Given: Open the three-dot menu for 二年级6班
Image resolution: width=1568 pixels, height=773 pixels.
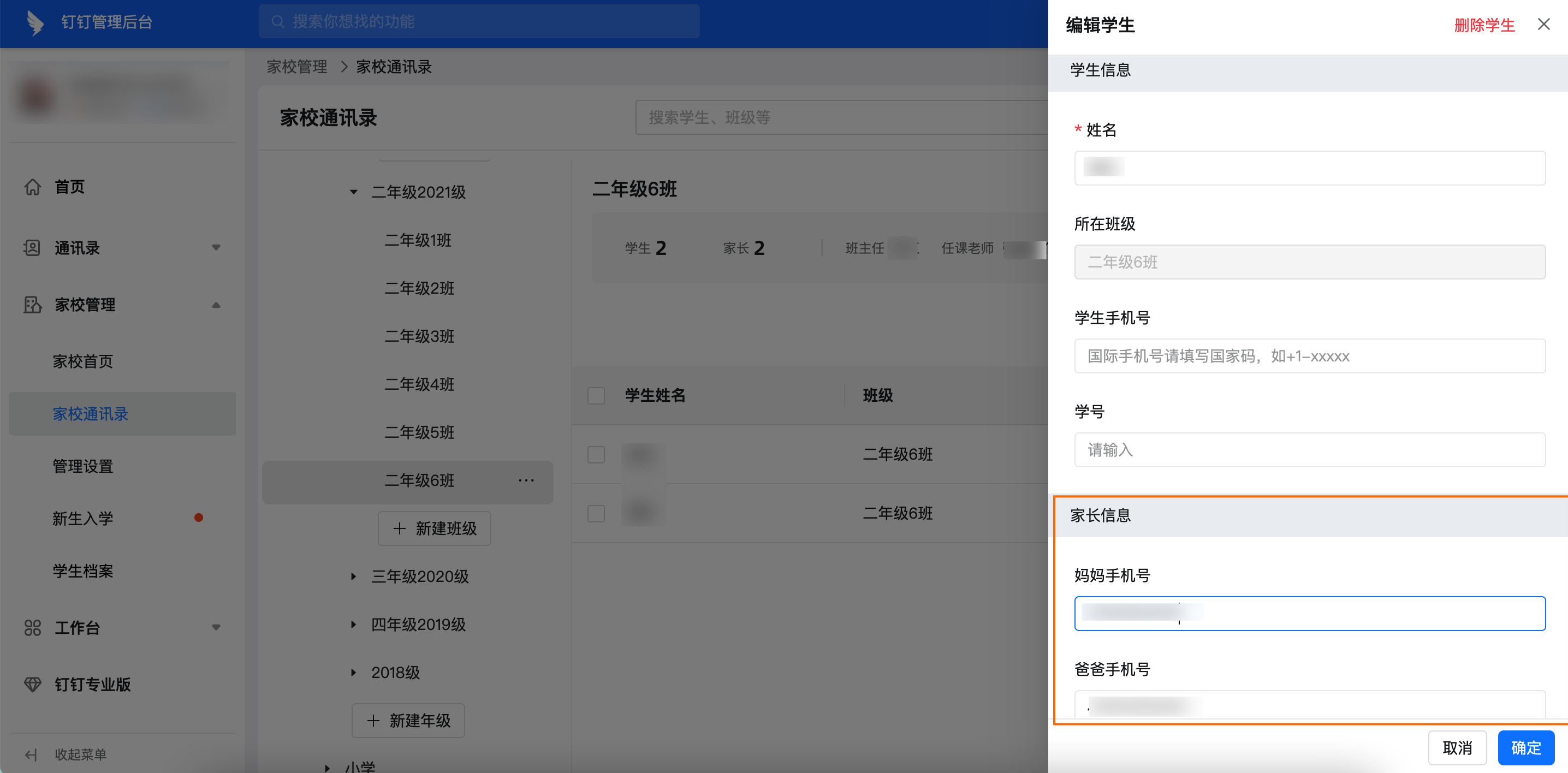Looking at the screenshot, I should tap(526, 480).
